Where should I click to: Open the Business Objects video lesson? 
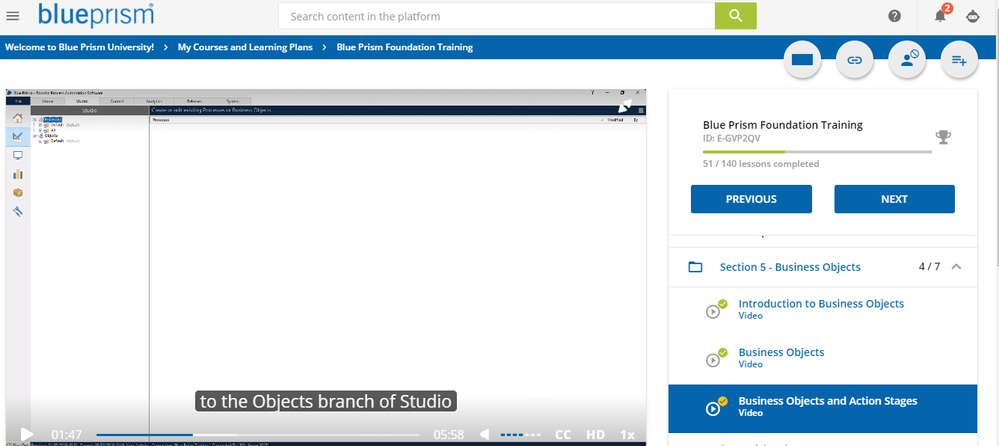(781, 352)
